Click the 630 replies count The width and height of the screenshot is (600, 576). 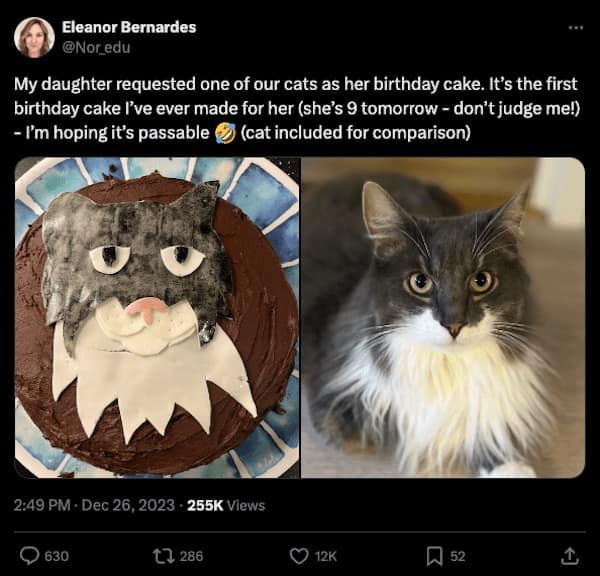(57, 555)
